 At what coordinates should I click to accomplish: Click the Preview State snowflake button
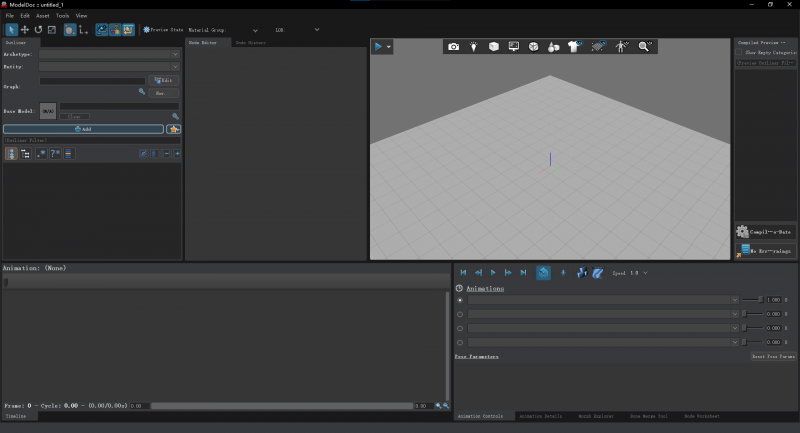(163, 30)
